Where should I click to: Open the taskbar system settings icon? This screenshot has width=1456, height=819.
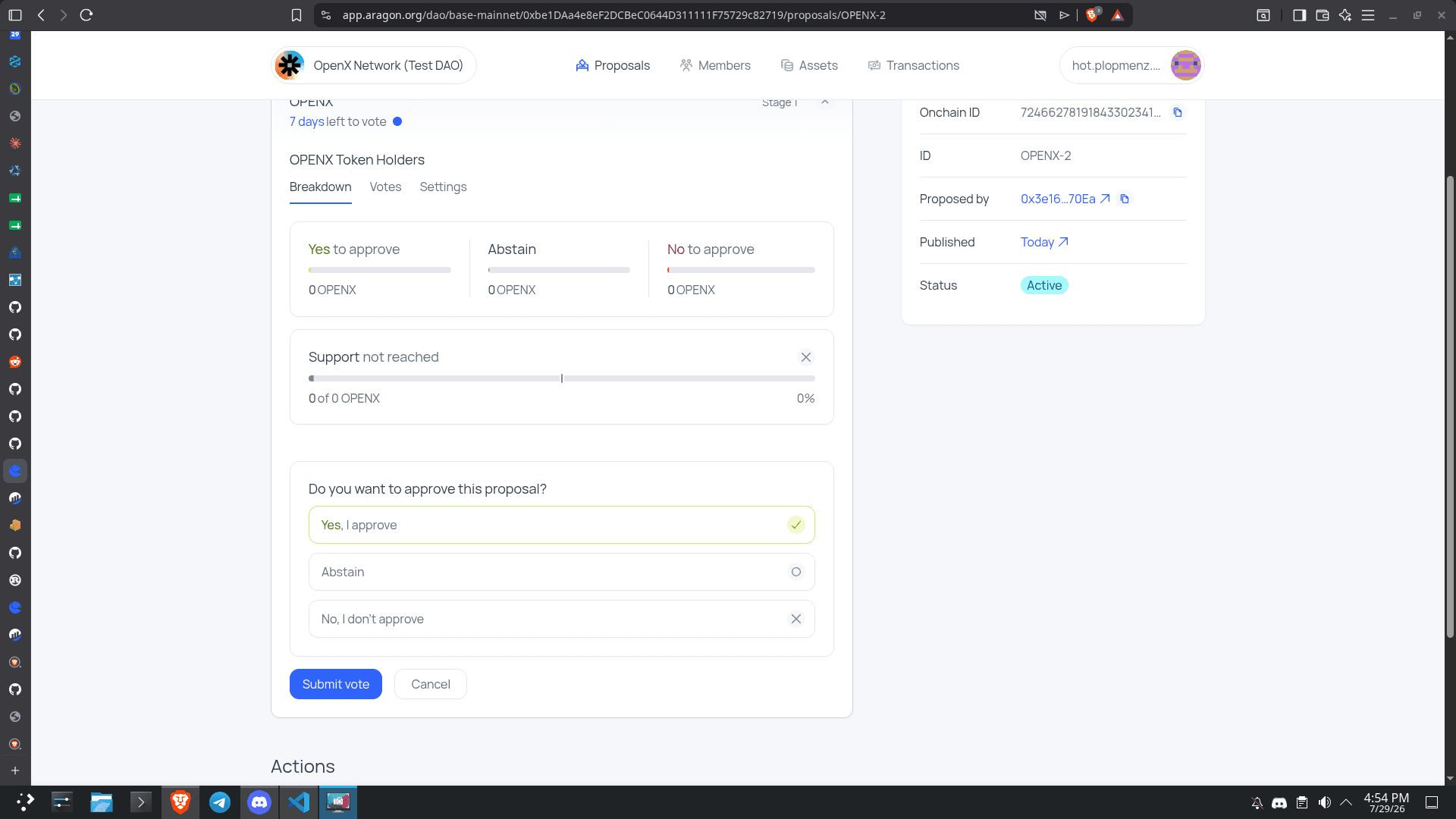(62, 802)
